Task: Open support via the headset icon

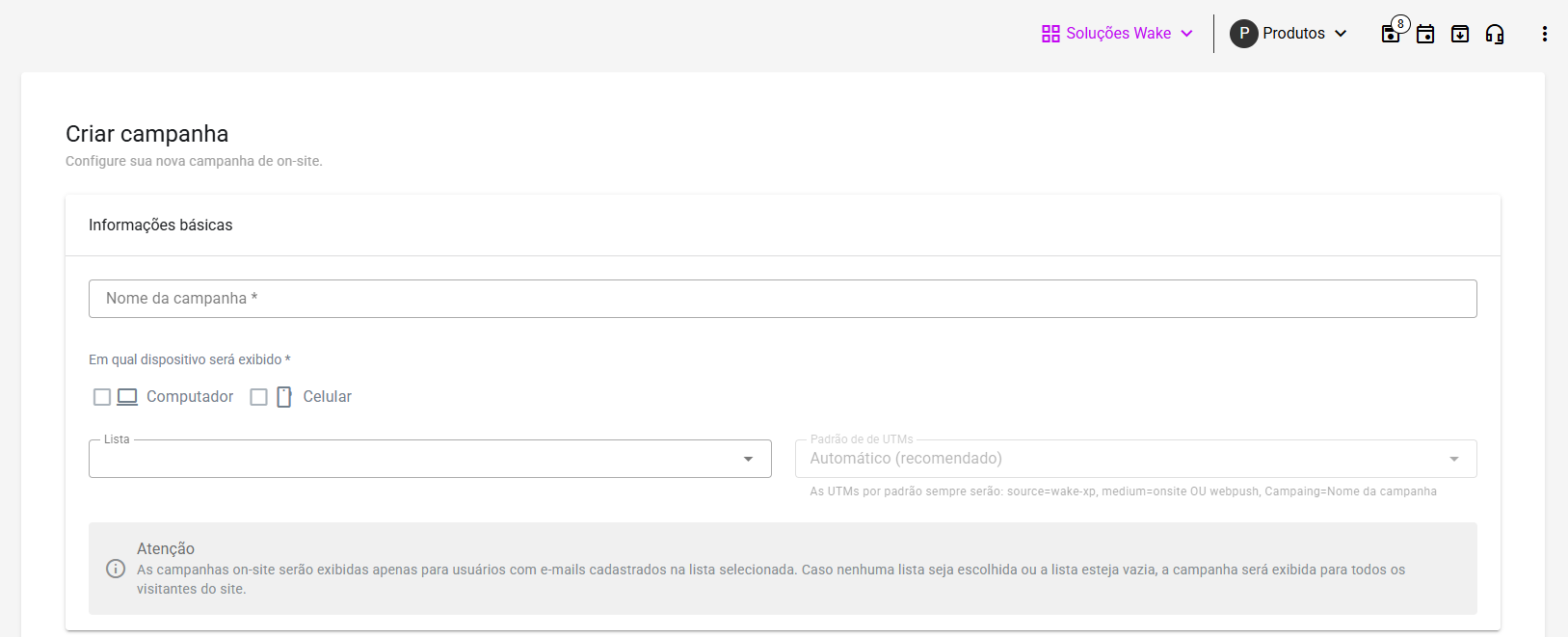Action: click(1495, 34)
